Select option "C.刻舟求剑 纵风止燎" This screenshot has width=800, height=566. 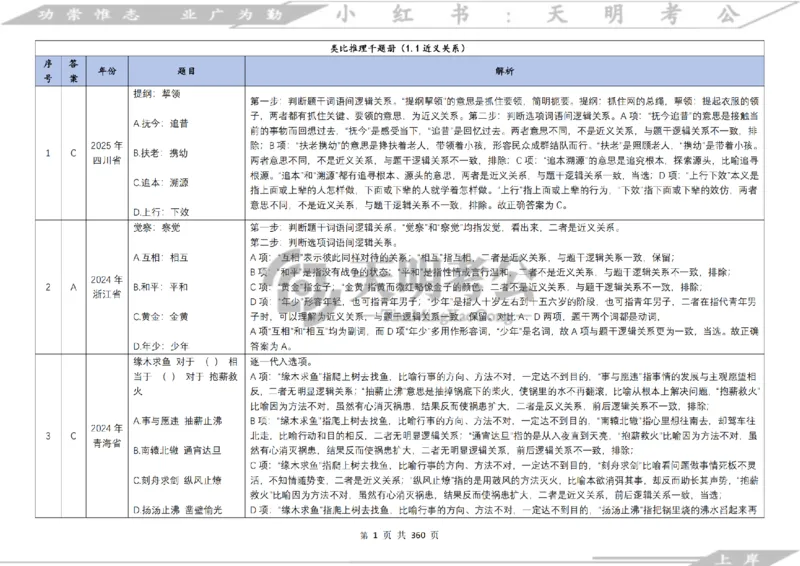click(177, 480)
